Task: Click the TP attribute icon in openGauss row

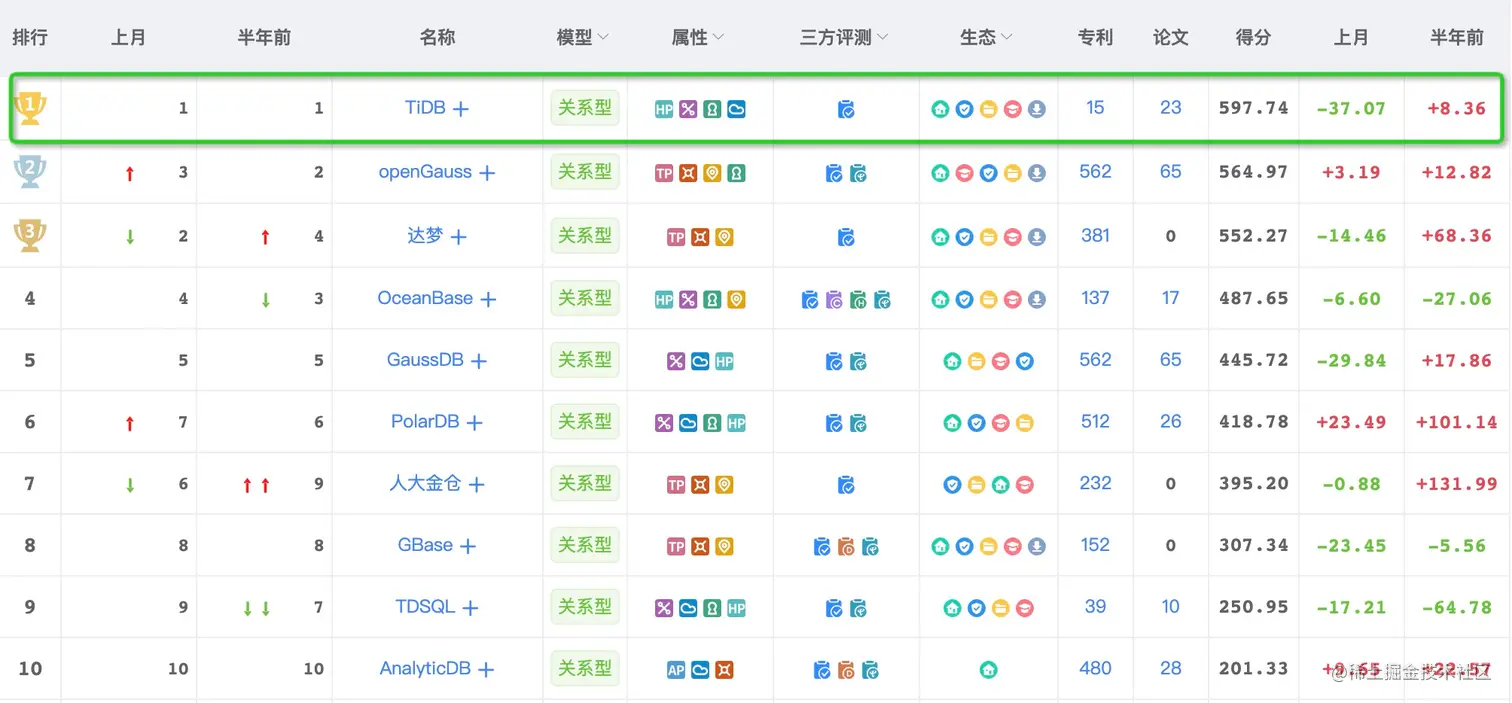Action: (664, 173)
